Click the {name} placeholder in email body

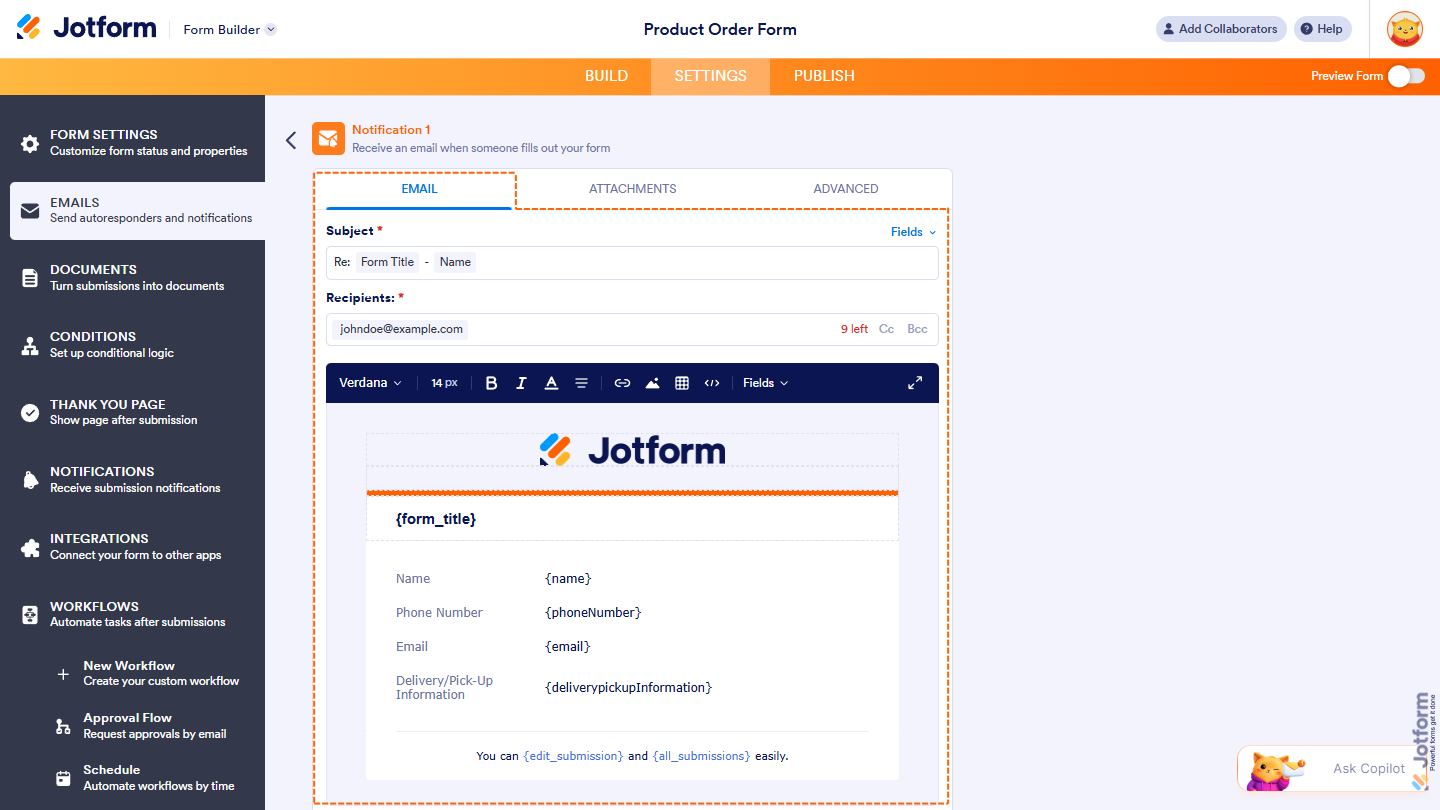(568, 579)
